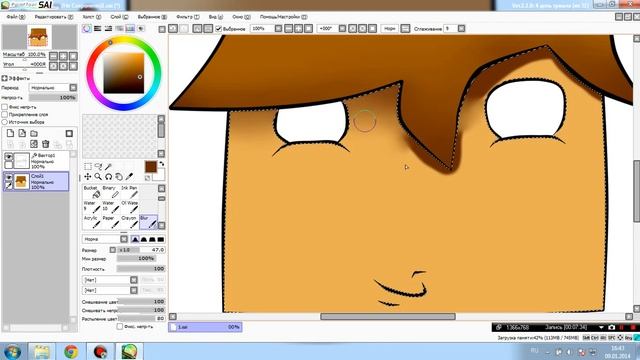
Task: Select the Binary pen tool
Action: click(111, 192)
